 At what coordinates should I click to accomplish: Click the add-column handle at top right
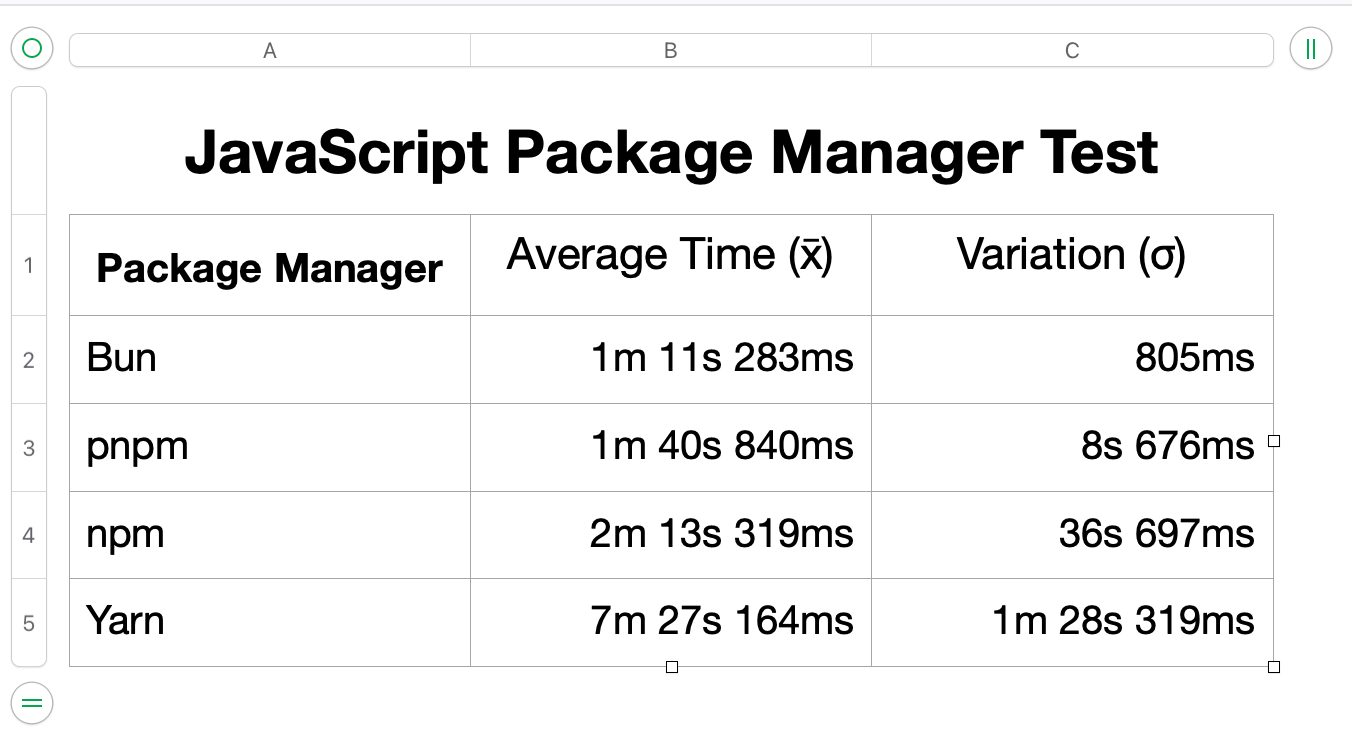coord(1310,48)
